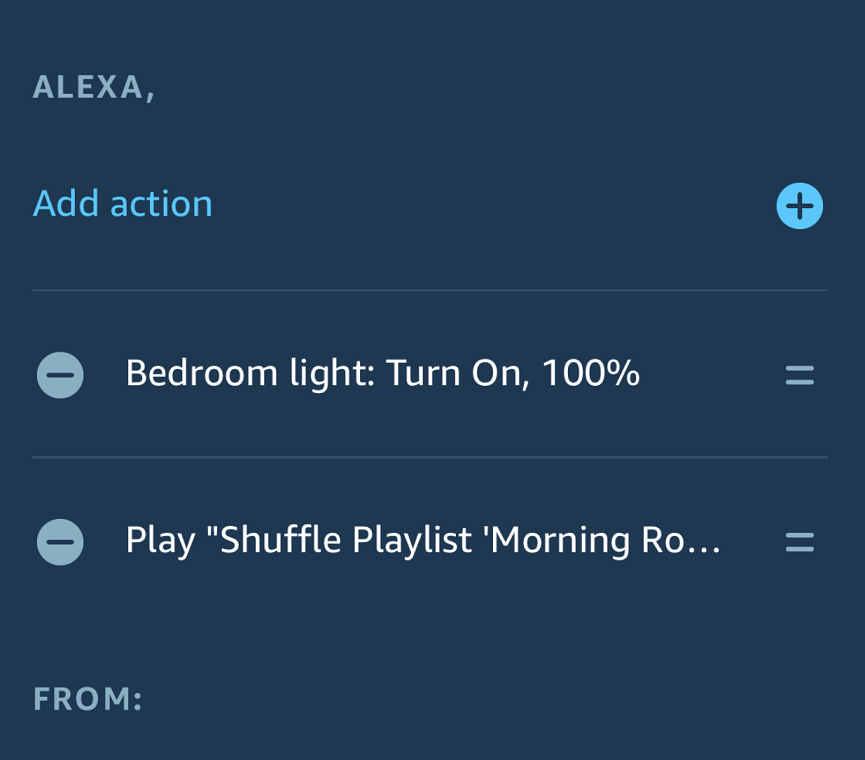Grab the Play action reorder handle
Screen dimensions: 865x760
click(x=799, y=542)
